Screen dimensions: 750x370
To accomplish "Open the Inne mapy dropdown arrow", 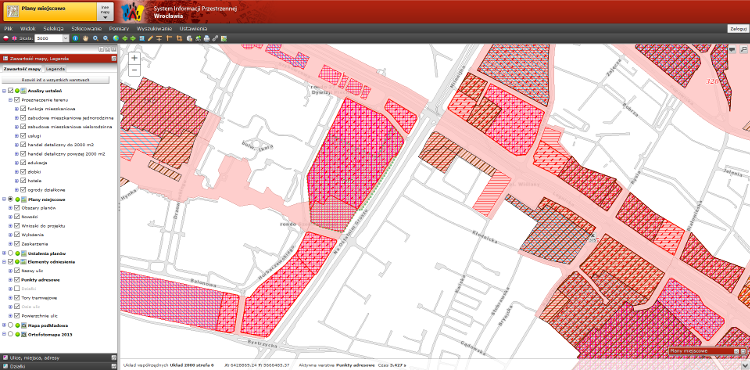I will click(x=105, y=12).
